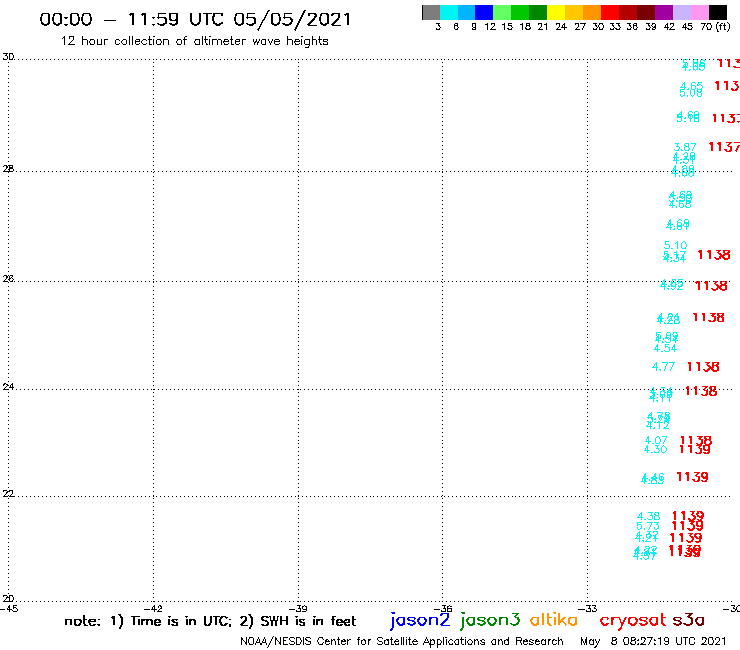Click the "jason2" satellite label
The height and width of the screenshot is (650, 740).
tap(420, 620)
